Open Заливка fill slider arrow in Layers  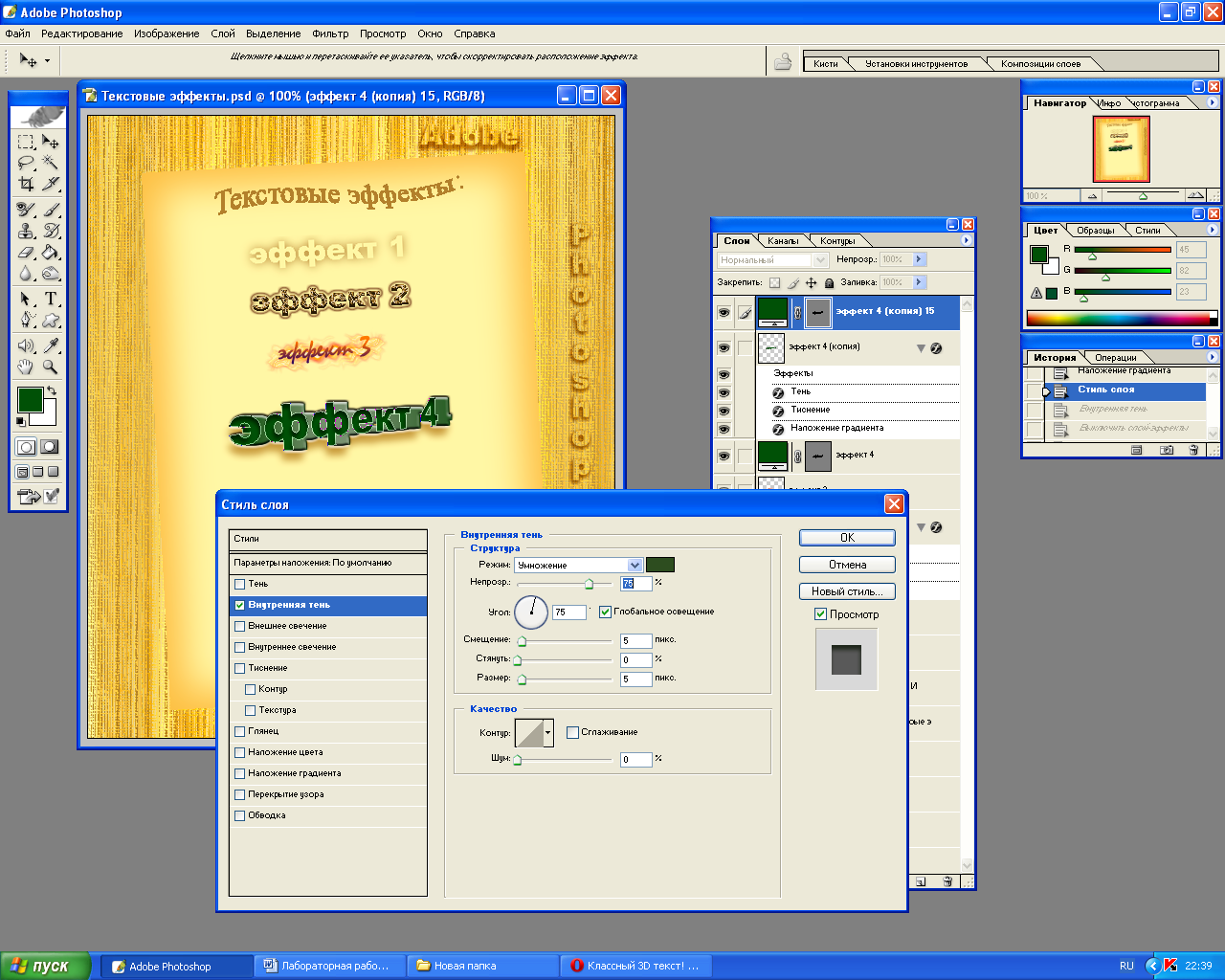coord(919,282)
